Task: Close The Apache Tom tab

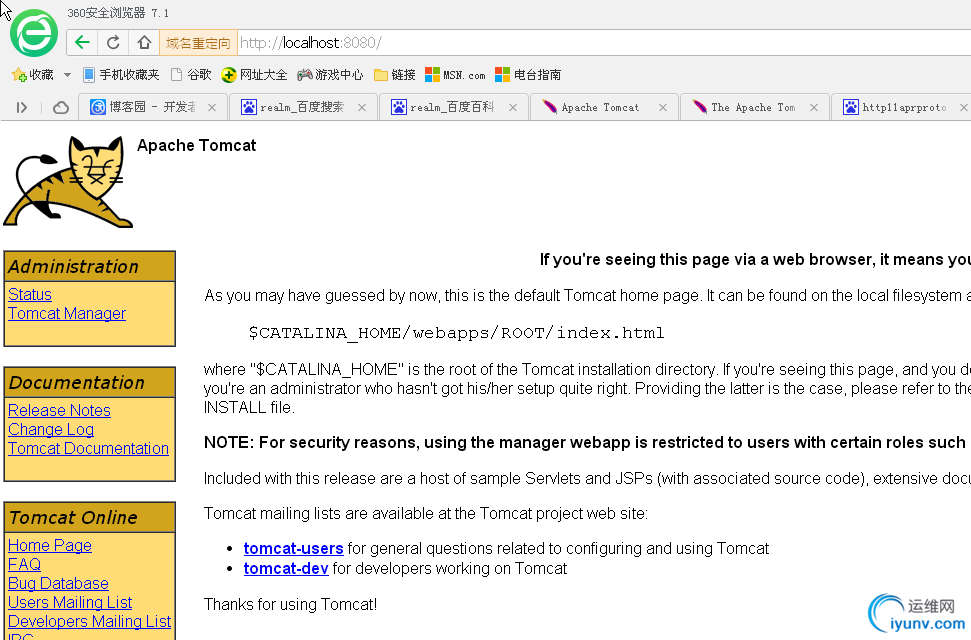Action: point(814,108)
